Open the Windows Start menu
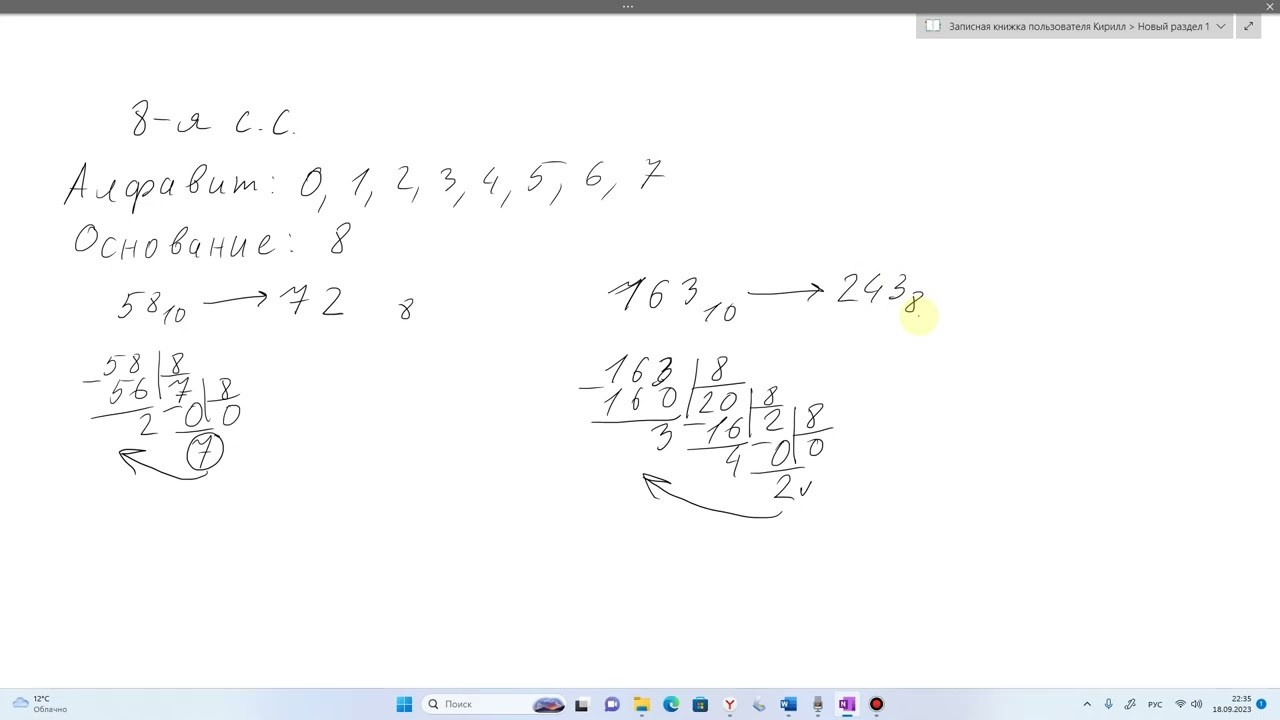The image size is (1280, 720). tap(404, 704)
